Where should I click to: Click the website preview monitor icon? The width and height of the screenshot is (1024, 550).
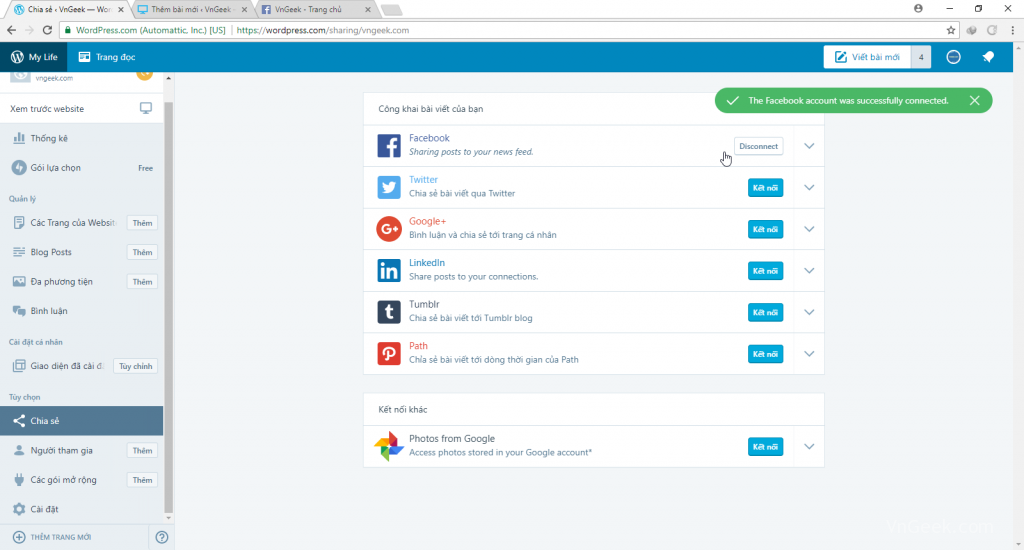(146, 108)
